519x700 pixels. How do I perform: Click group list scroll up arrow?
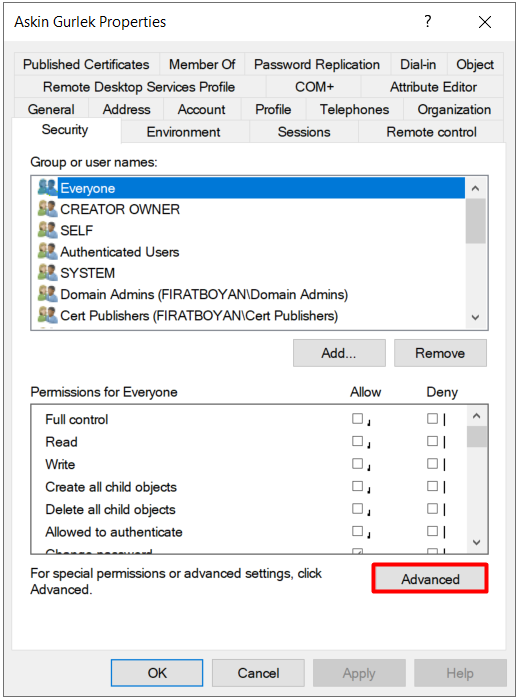[x=475, y=188]
